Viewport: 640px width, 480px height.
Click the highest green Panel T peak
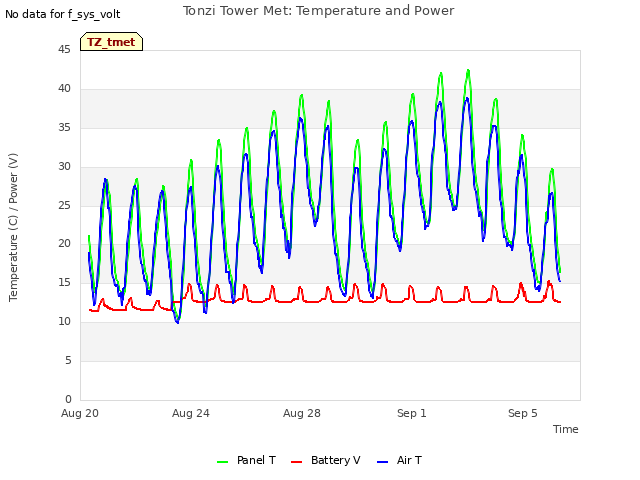[468, 71]
